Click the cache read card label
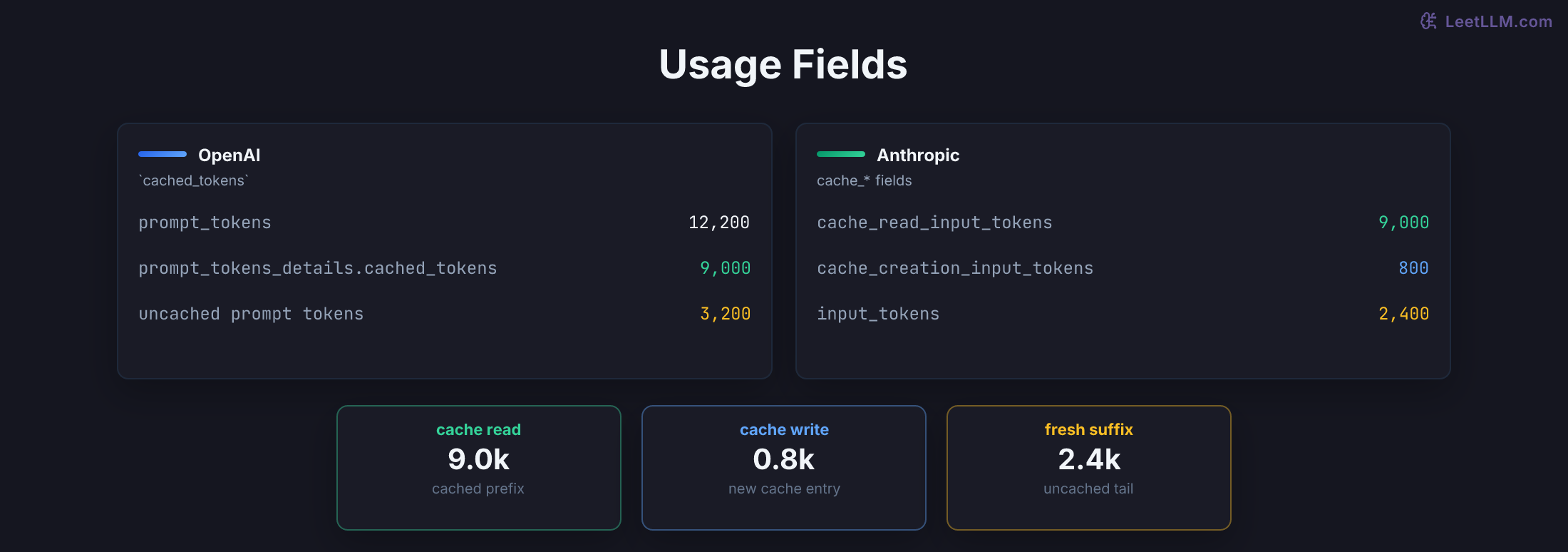This screenshot has width=1568, height=552. click(478, 429)
